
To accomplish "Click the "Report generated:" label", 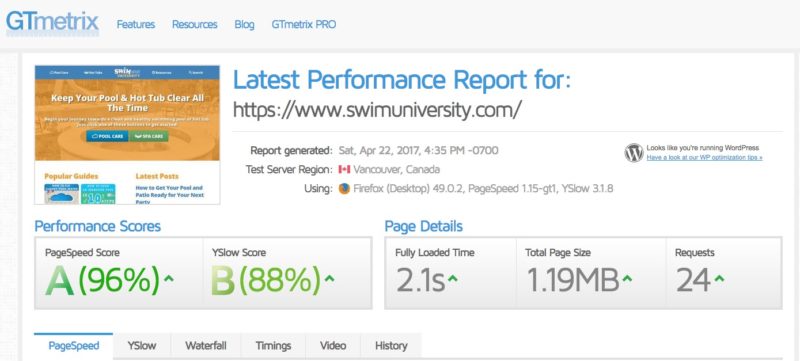I will 291,150.
